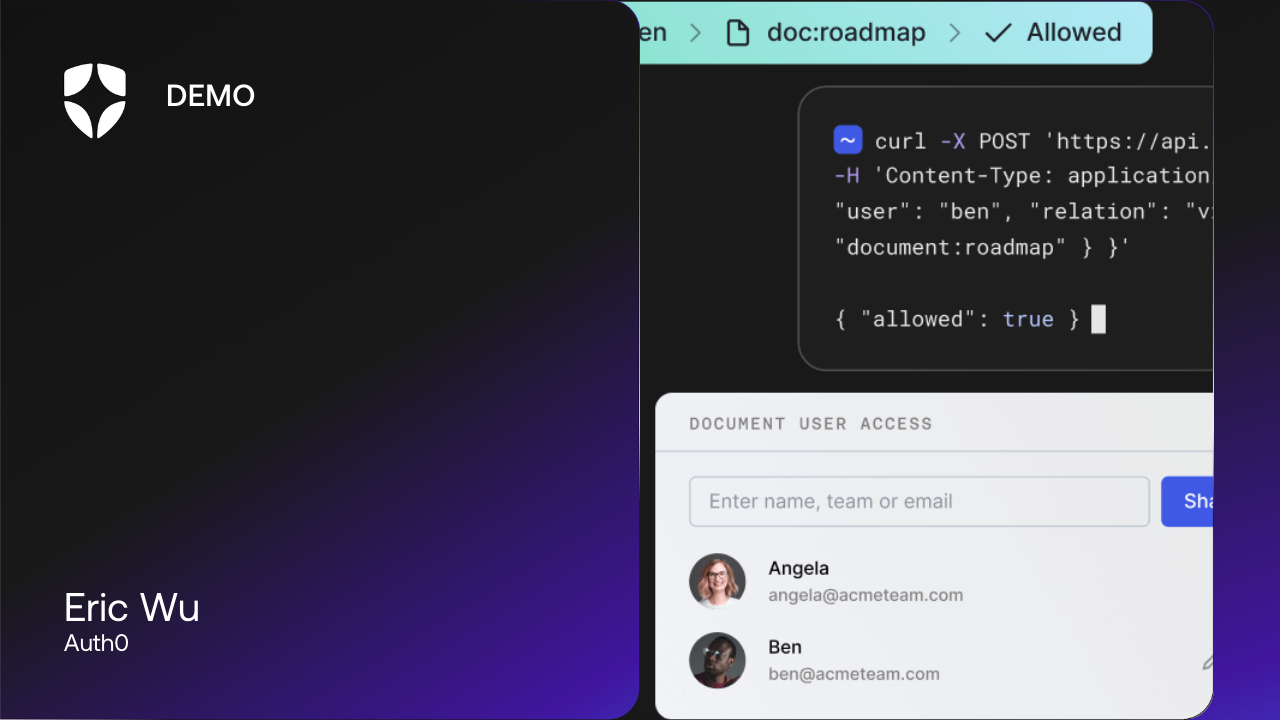
Task: Click the chevron arrow before doc:roadmap
Action: click(695, 33)
